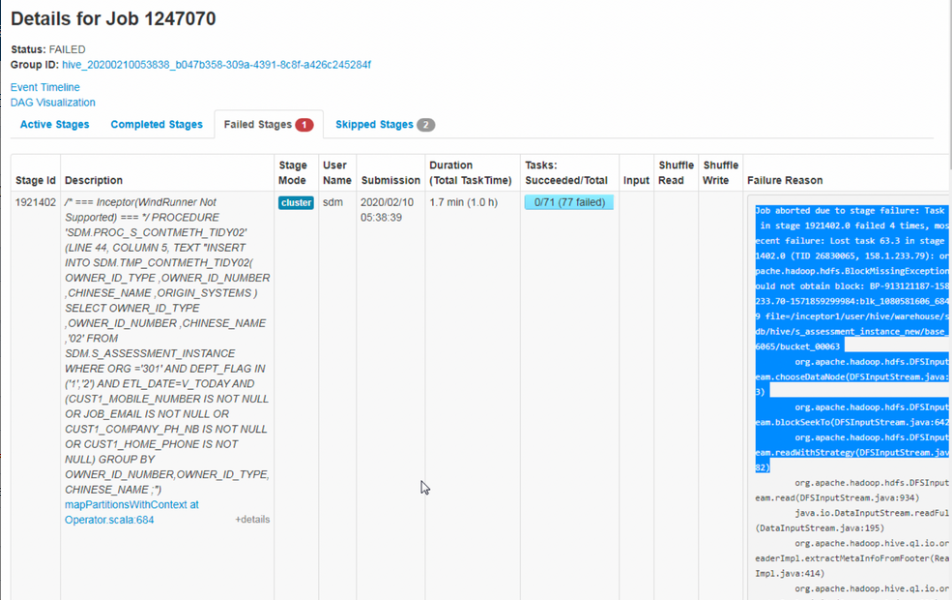Open the mapPartitionsWithContext at Operator.scala:684 link
The height and width of the screenshot is (600, 952).
click(131, 512)
